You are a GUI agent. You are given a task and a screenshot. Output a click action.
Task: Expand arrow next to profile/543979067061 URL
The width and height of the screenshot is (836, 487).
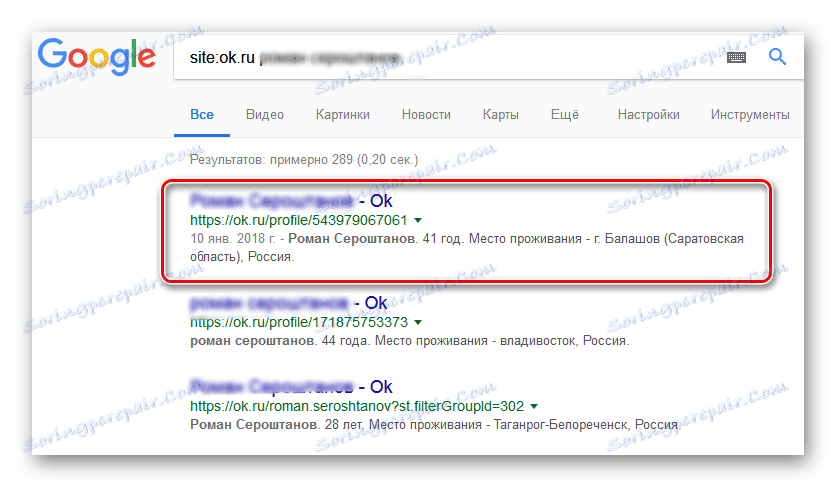click(419, 220)
